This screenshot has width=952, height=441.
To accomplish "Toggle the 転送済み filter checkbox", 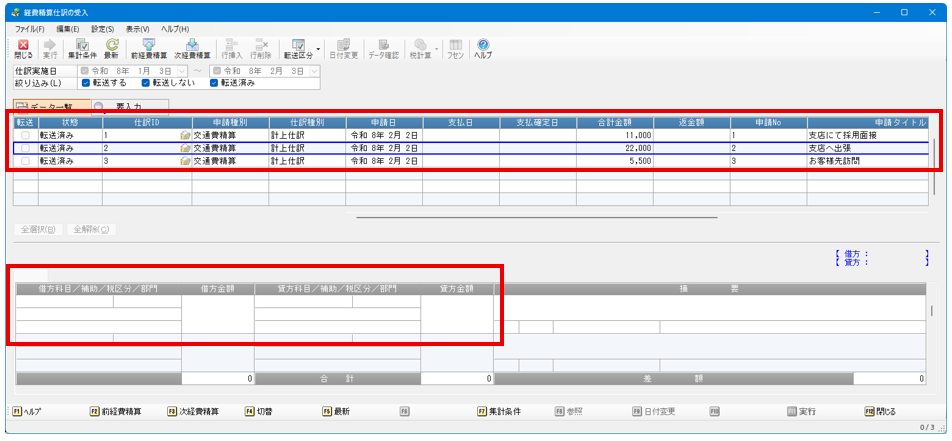I will tap(213, 83).
